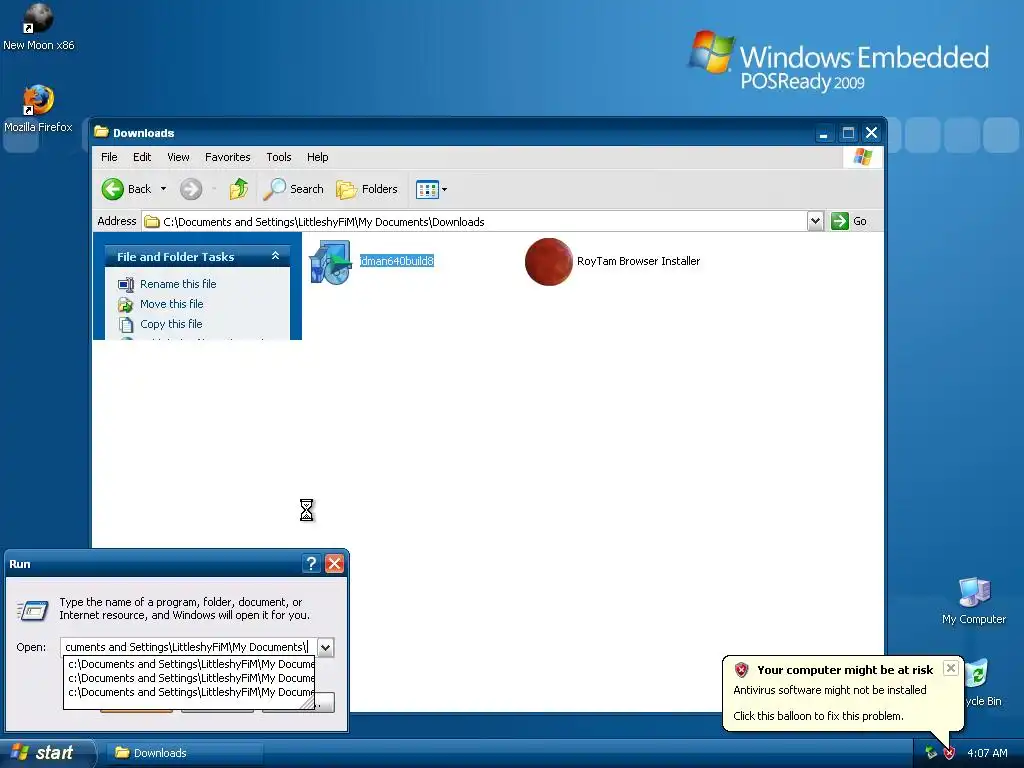
Task: Select the first autocomplete path suggestion
Action: (190, 664)
